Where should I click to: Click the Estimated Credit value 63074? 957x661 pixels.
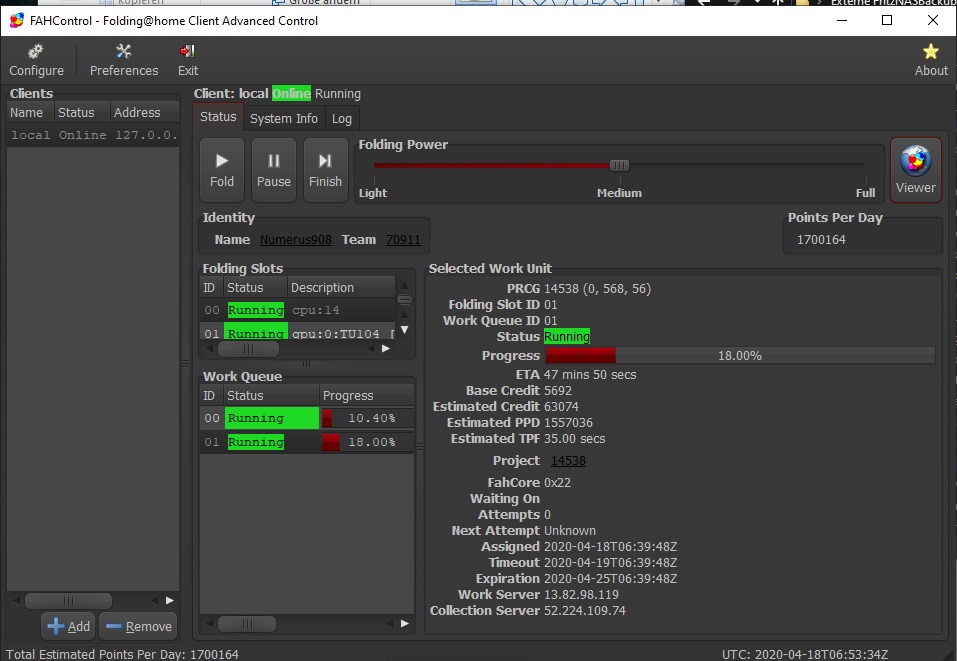[x=561, y=406]
